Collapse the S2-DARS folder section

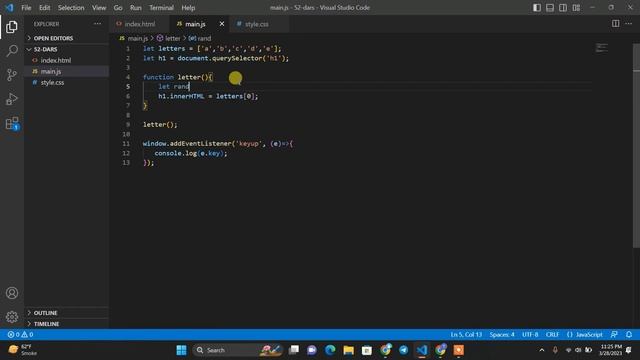[67, 49]
